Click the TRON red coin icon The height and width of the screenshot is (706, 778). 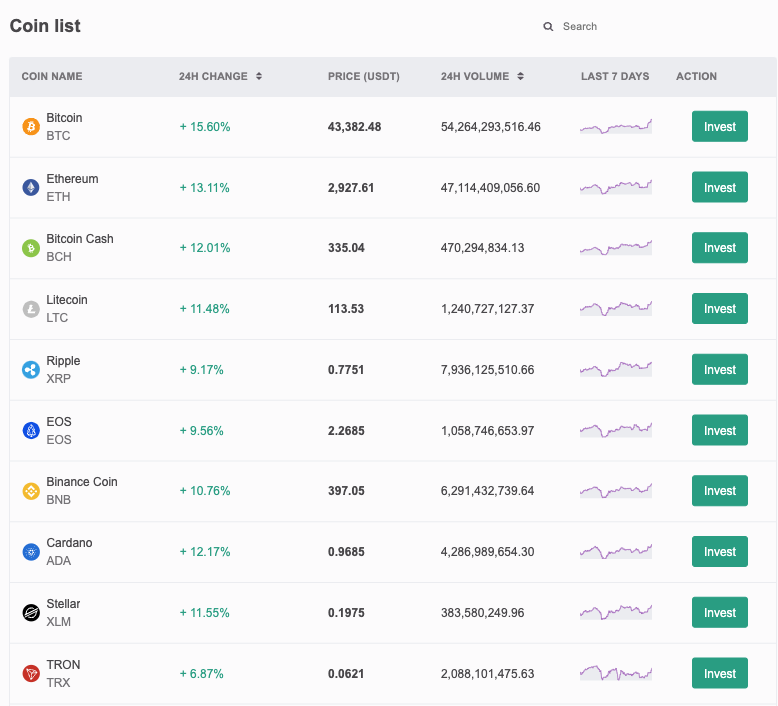[x=31, y=674]
